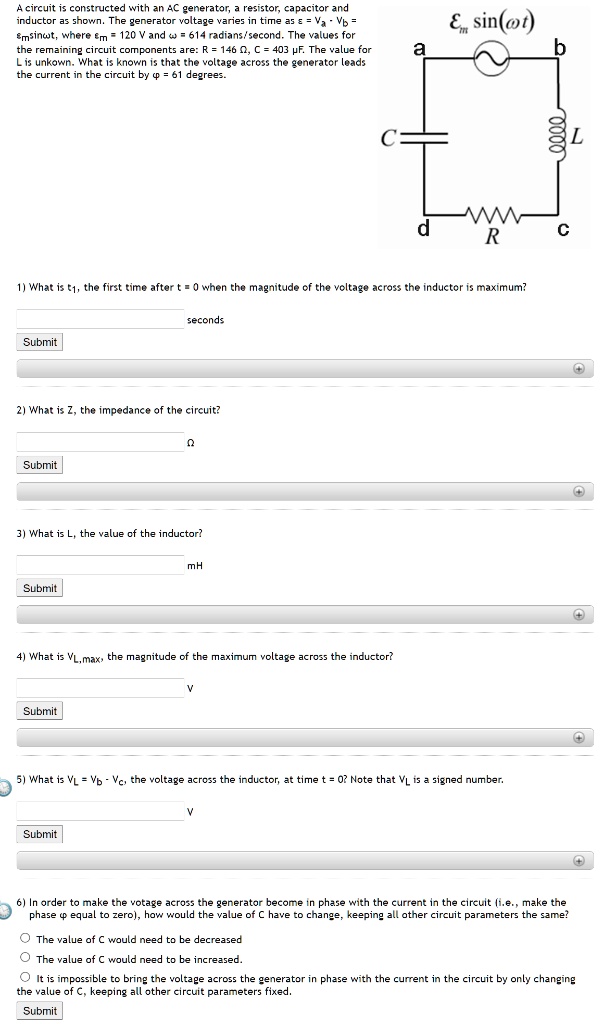Choose the 'It is impossible' answer option
This screenshot has width=604, height=1024.
(25, 978)
